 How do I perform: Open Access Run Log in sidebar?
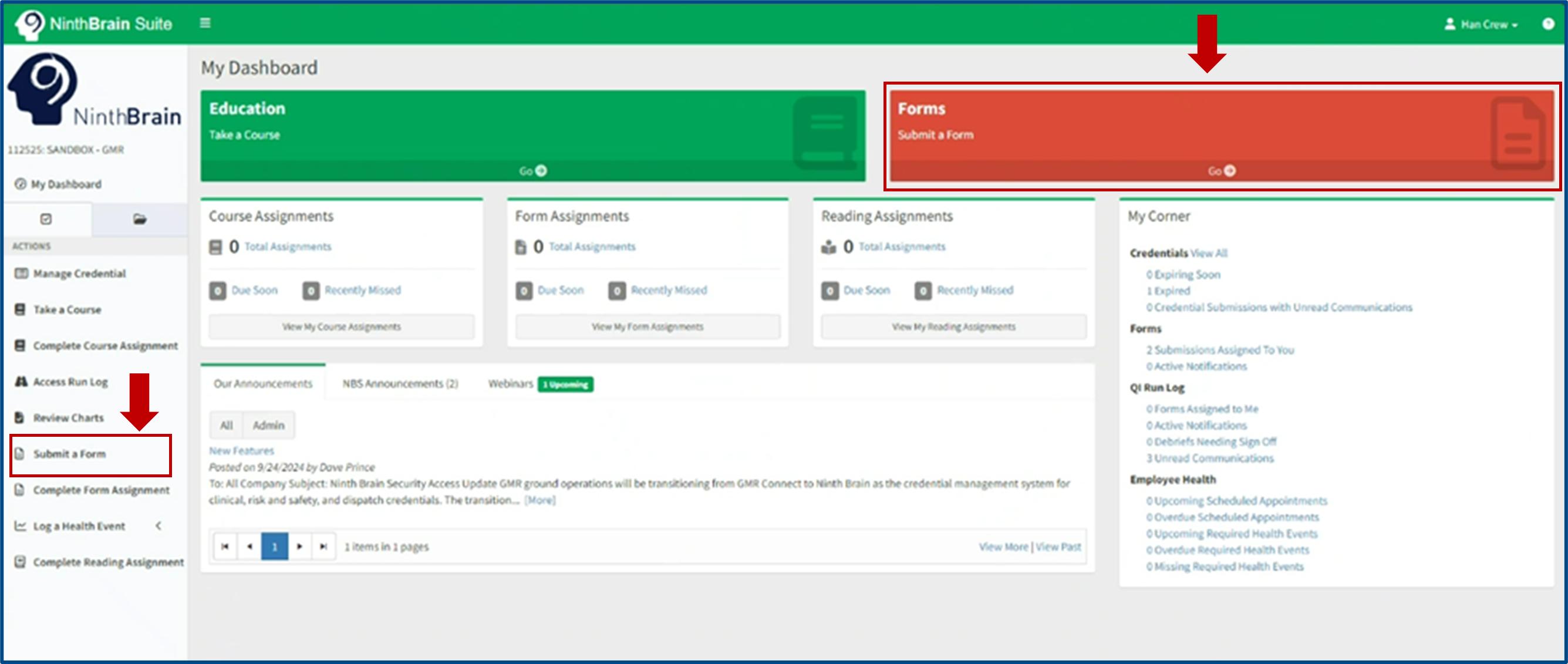click(x=62, y=382)
